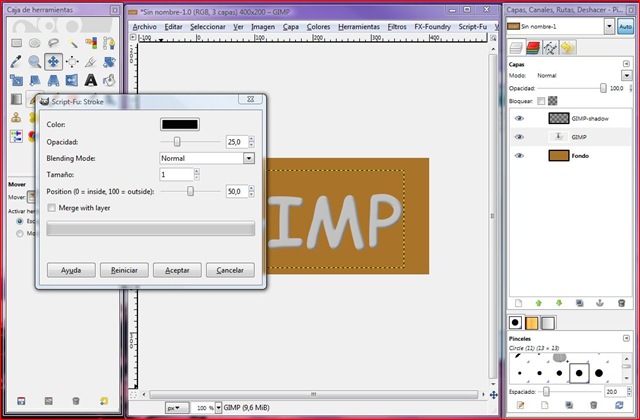Select the second radio option under Activar herramienta
Screen dimensions: 640x420
point(19,233)
